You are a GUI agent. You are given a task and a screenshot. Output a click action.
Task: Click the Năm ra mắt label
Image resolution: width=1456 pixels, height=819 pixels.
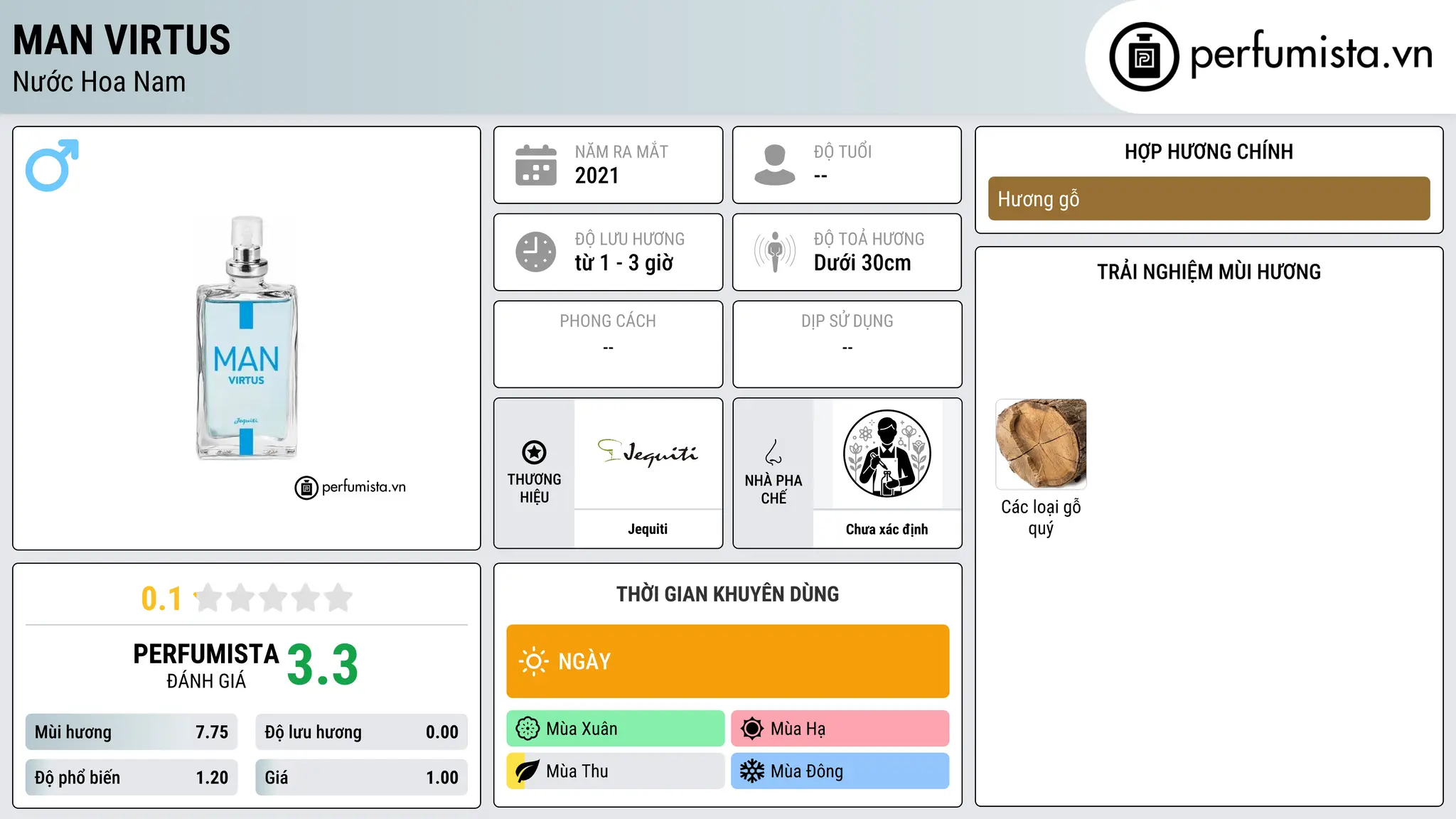(621, 151)
